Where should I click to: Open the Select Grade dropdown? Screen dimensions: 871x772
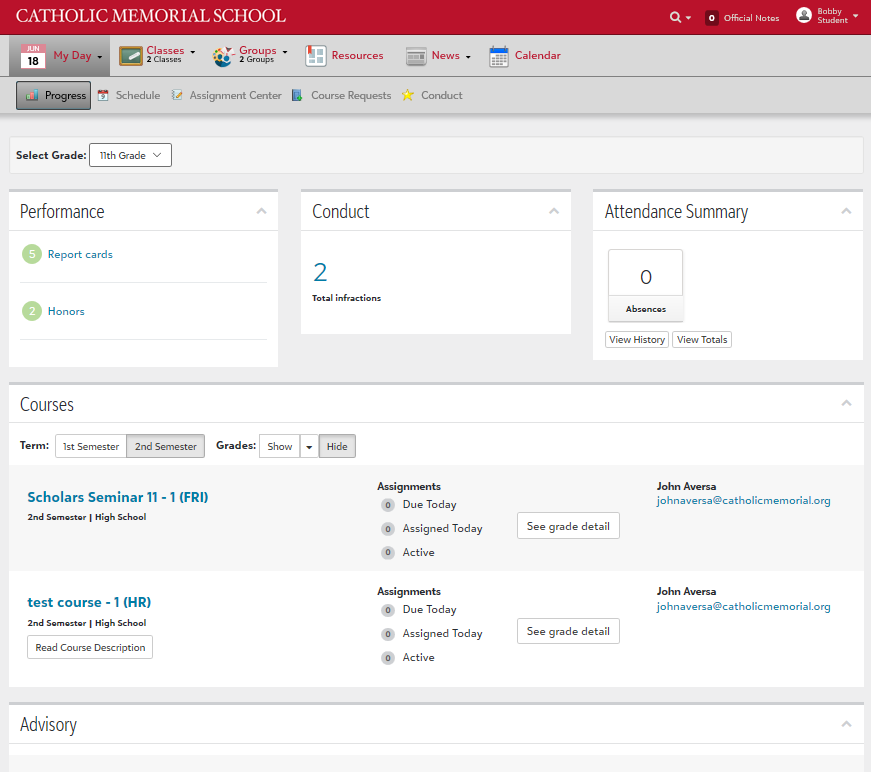(x=130, y=155)
